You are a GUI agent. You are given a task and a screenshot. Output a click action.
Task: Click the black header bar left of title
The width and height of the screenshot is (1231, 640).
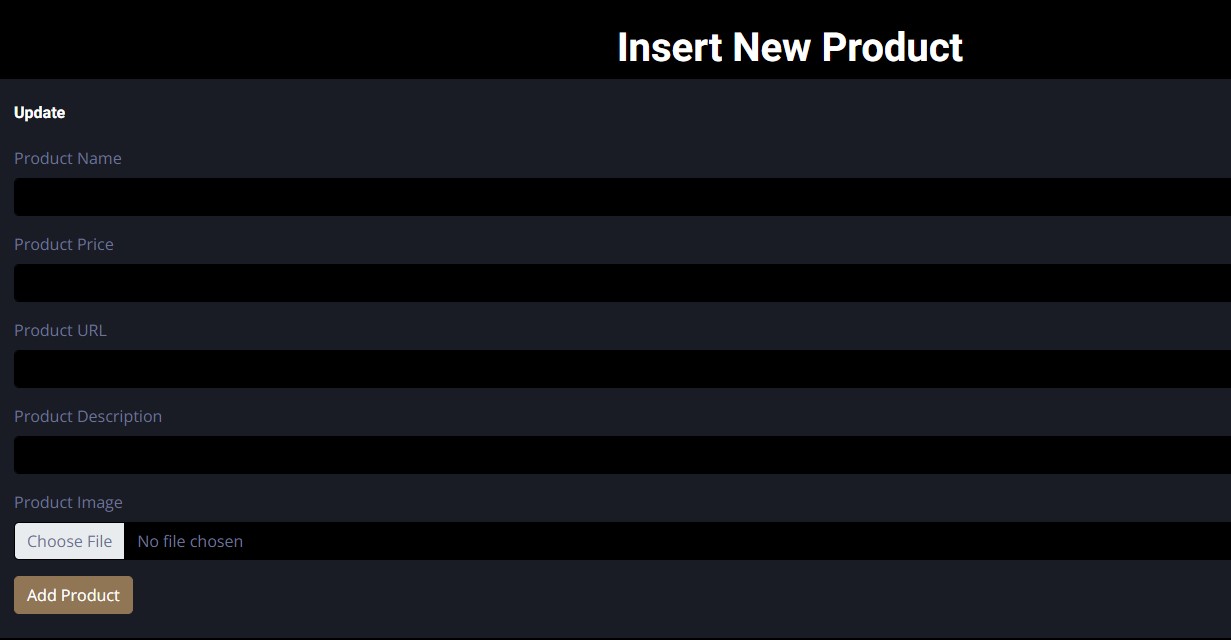[x=300, y=40]
